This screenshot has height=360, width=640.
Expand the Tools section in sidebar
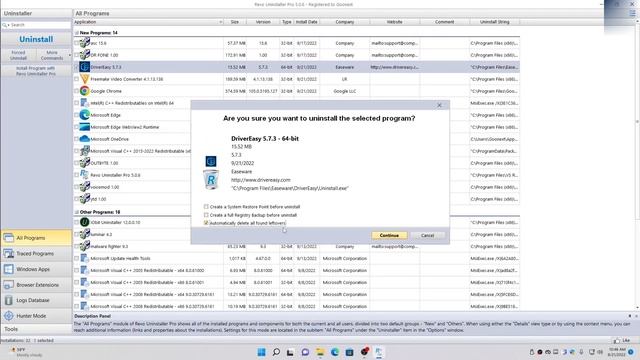pos(36,329)
